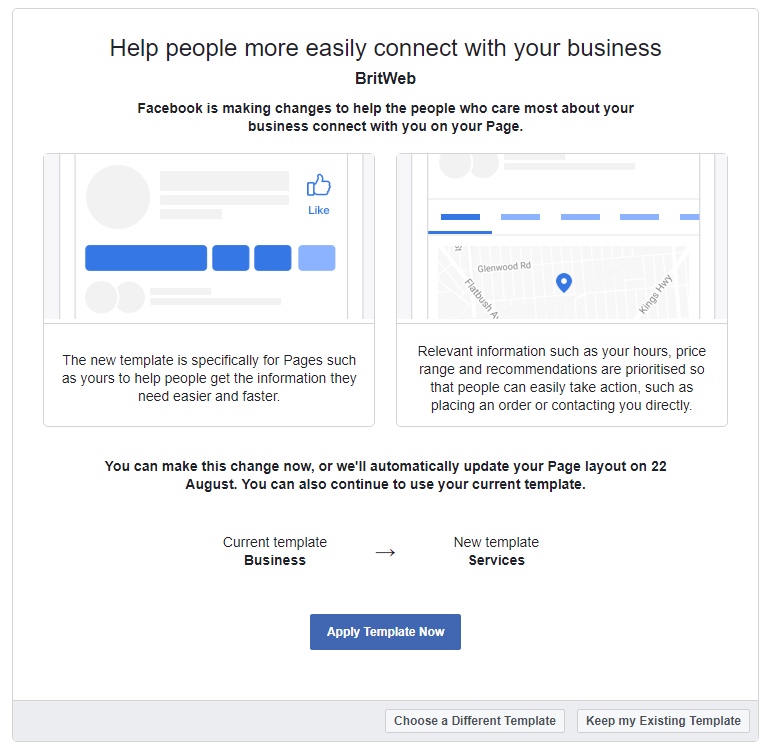Click the Flatbush Ave map label
771x751 pixels.
point(482,299)
